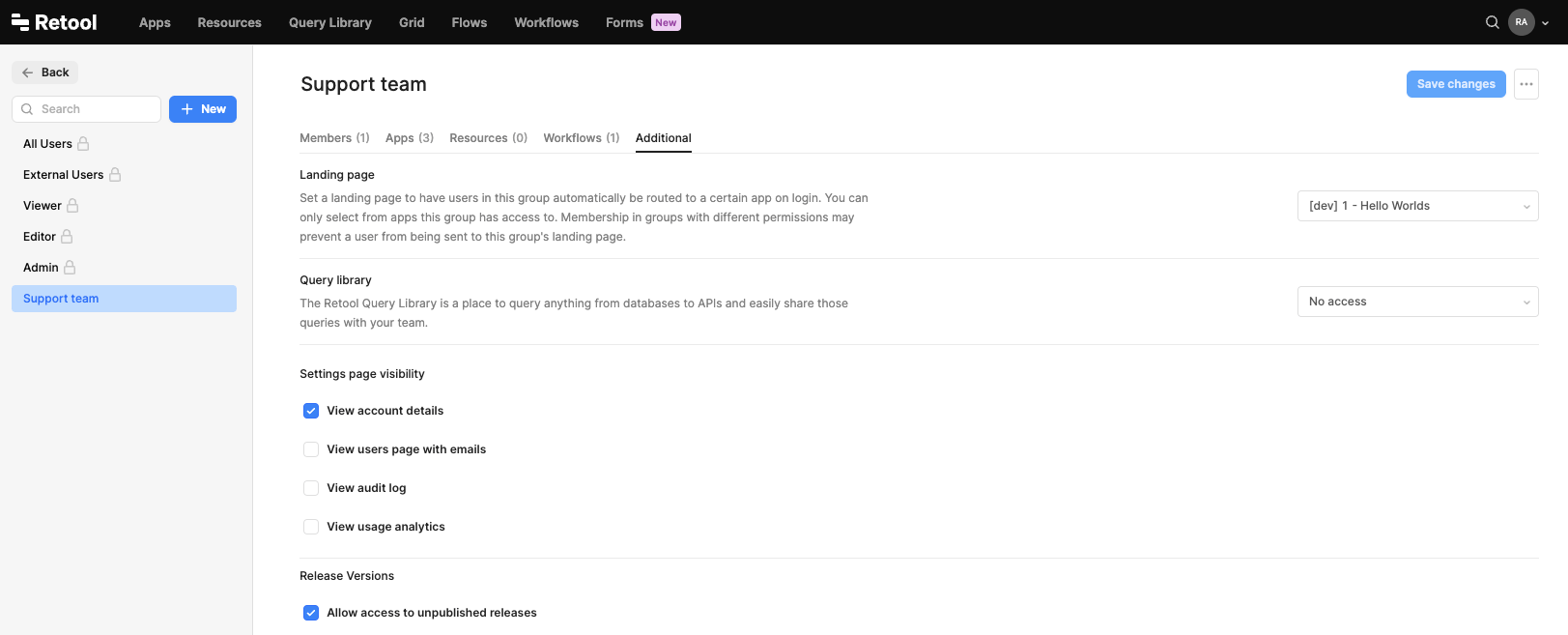Go back using the Back button
The width and height of the screenshot is (1568, 635).
[x=45, y=72]
